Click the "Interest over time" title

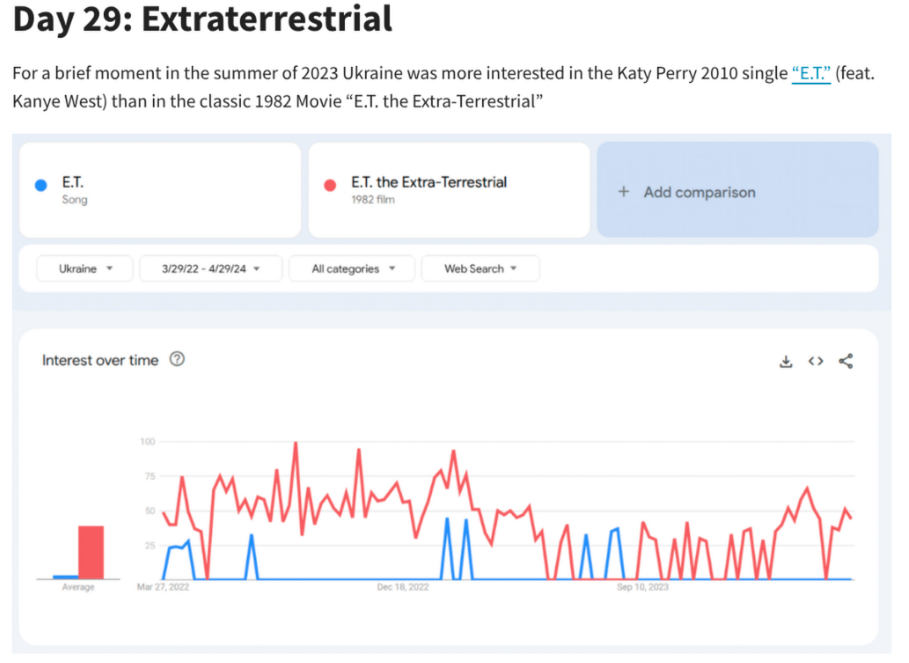[x=100, y=360]
